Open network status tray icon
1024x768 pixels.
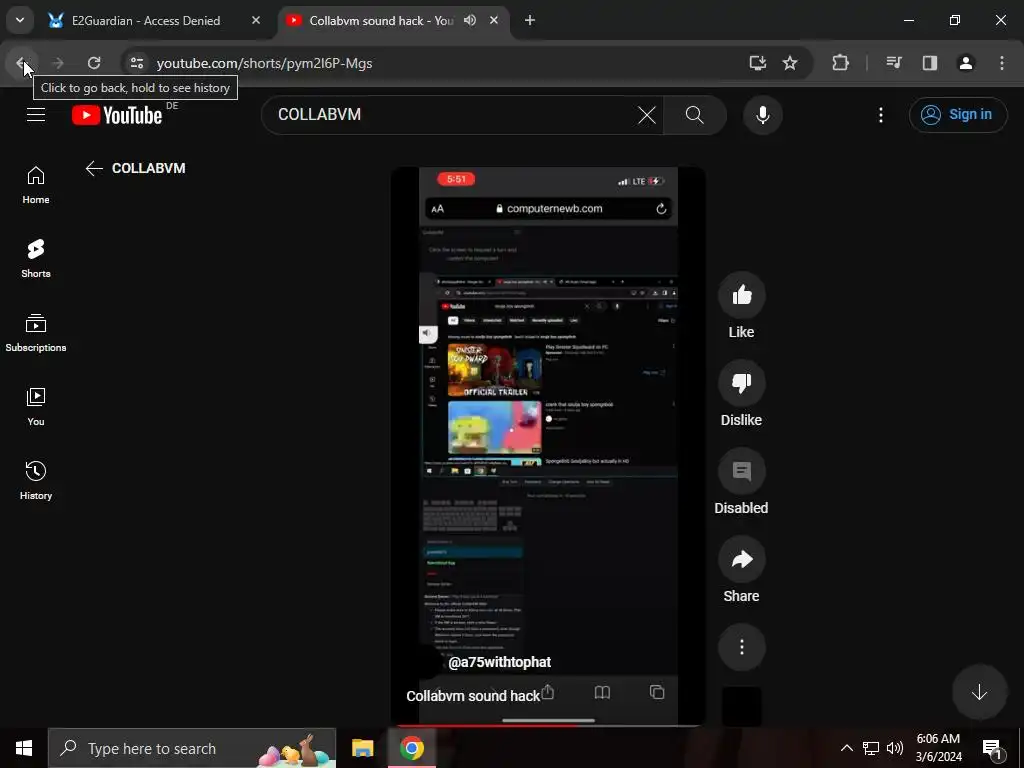point(871,748)
